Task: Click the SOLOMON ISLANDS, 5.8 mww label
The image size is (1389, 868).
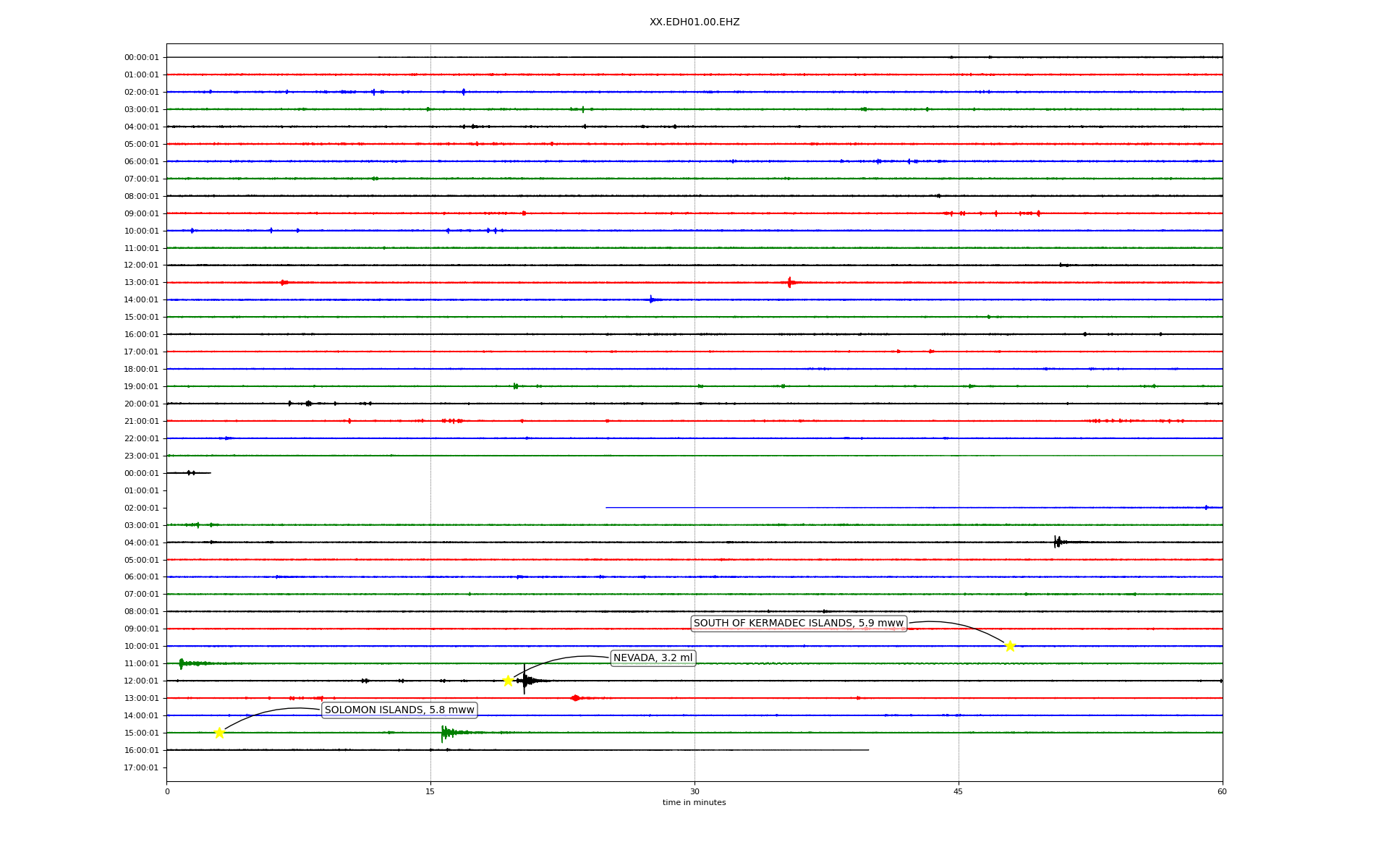Action: 399,710
